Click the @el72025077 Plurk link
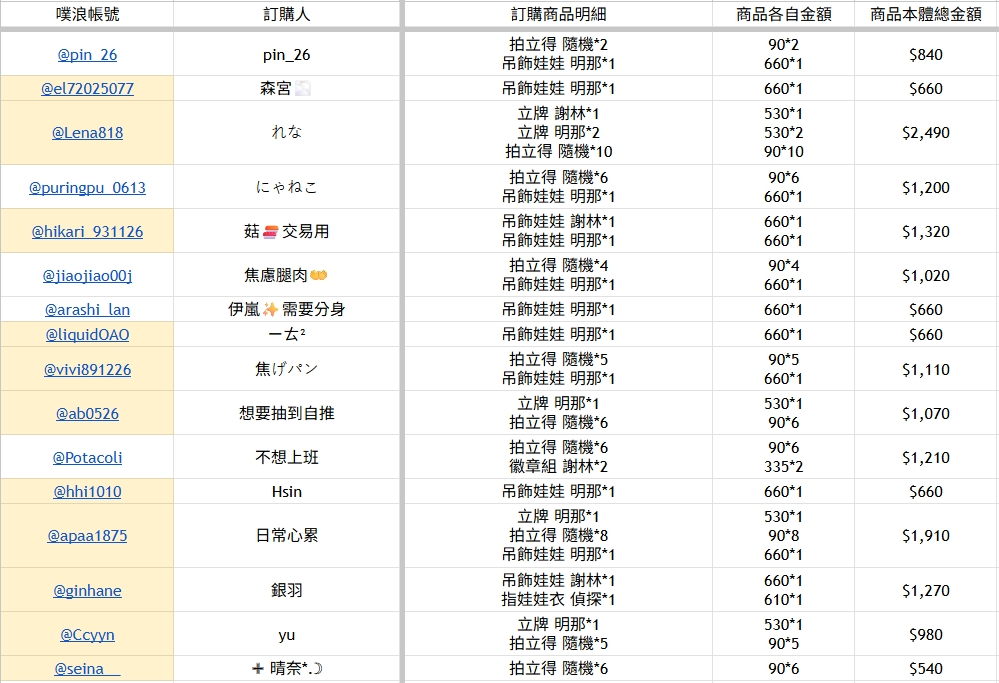The width and height of the screenshot is (999, 683). coord(87,89)
